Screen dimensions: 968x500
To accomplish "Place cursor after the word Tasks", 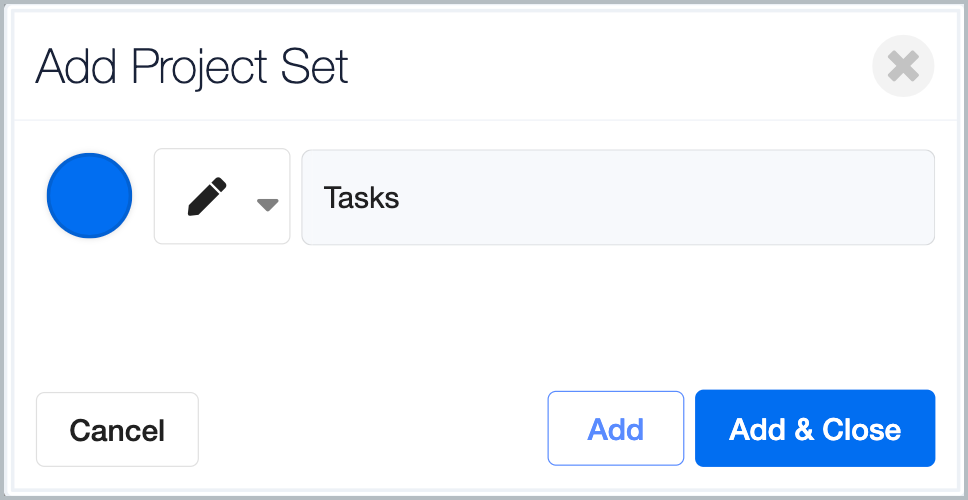I will coord(403,198).
